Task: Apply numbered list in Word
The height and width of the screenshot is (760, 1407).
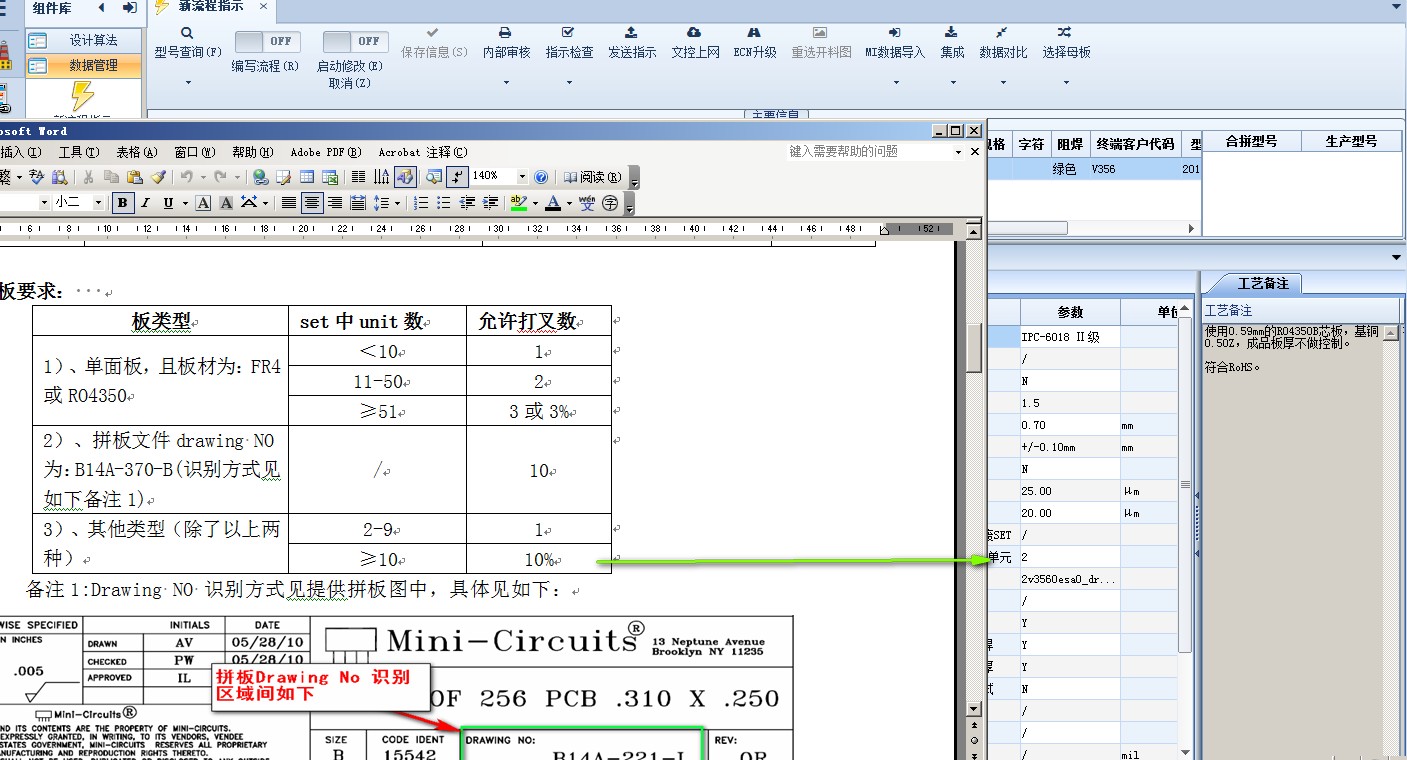Action: pyautogui.click(x=421, y=203)
